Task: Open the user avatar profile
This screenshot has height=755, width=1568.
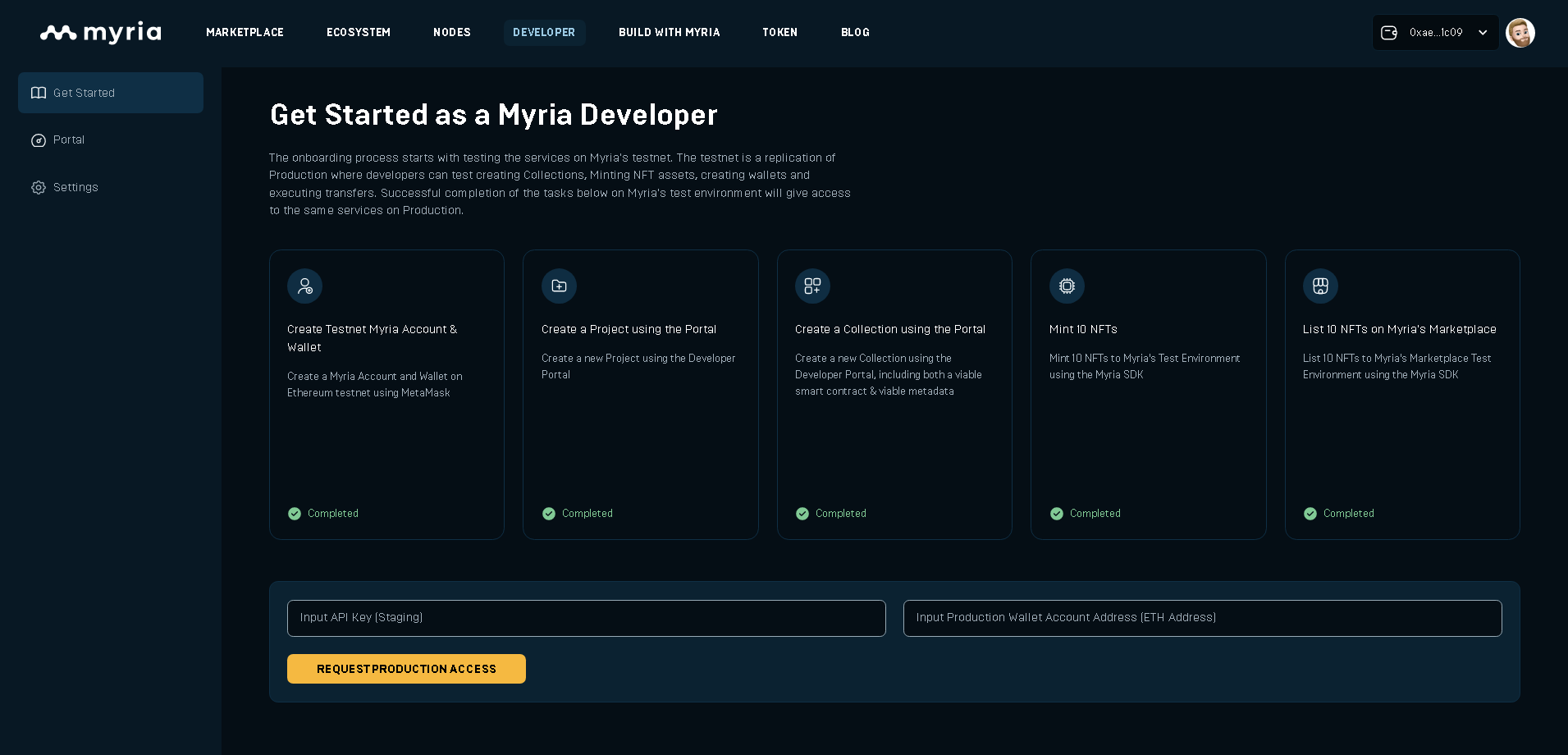Action: [1520, 33]
